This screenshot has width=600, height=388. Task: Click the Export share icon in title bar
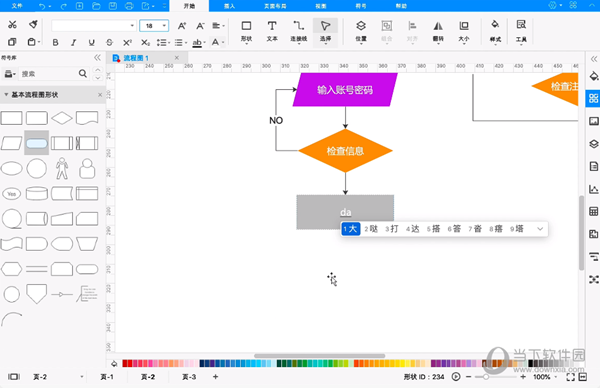[146, 6]
